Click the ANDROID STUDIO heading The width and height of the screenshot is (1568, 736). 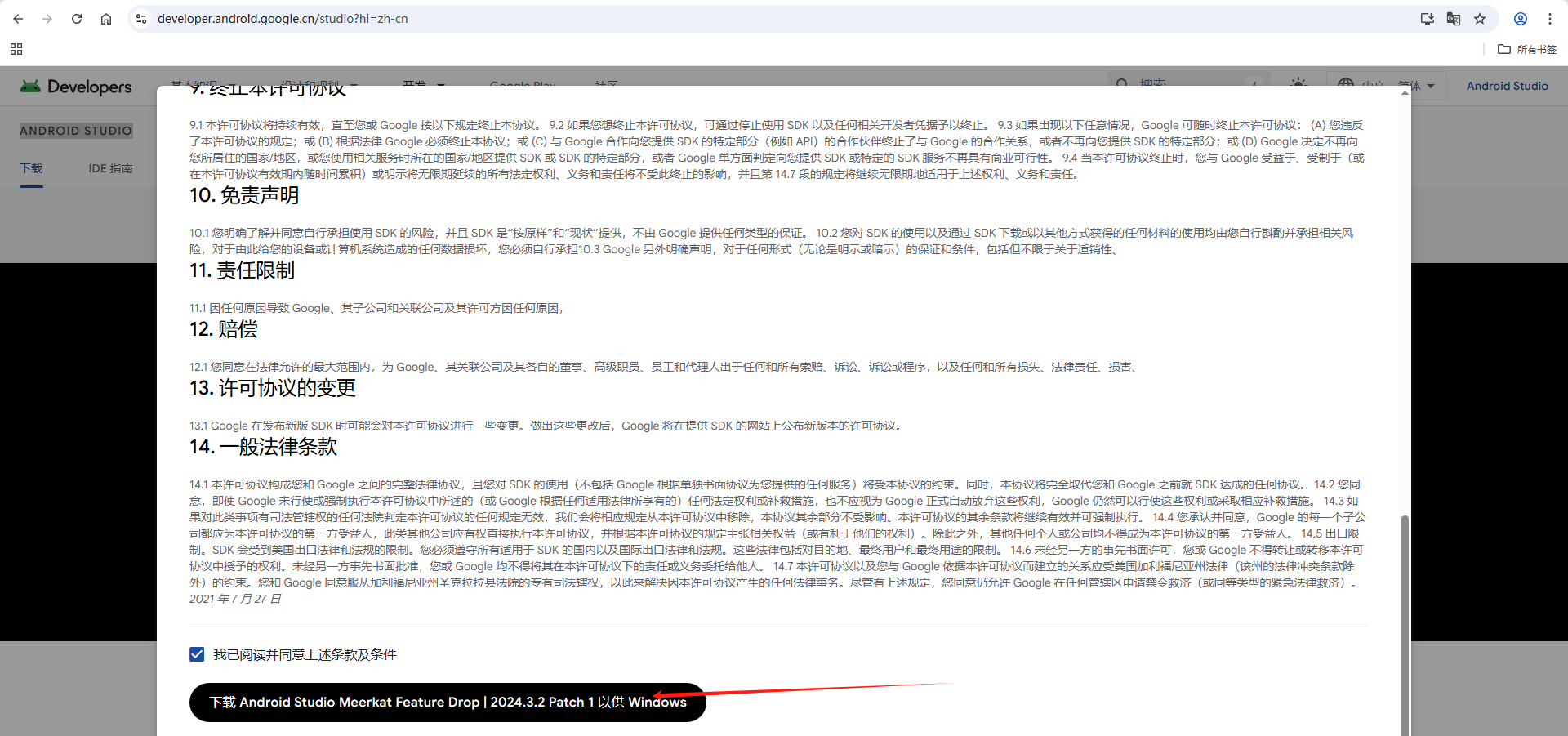tap(76, 131)
